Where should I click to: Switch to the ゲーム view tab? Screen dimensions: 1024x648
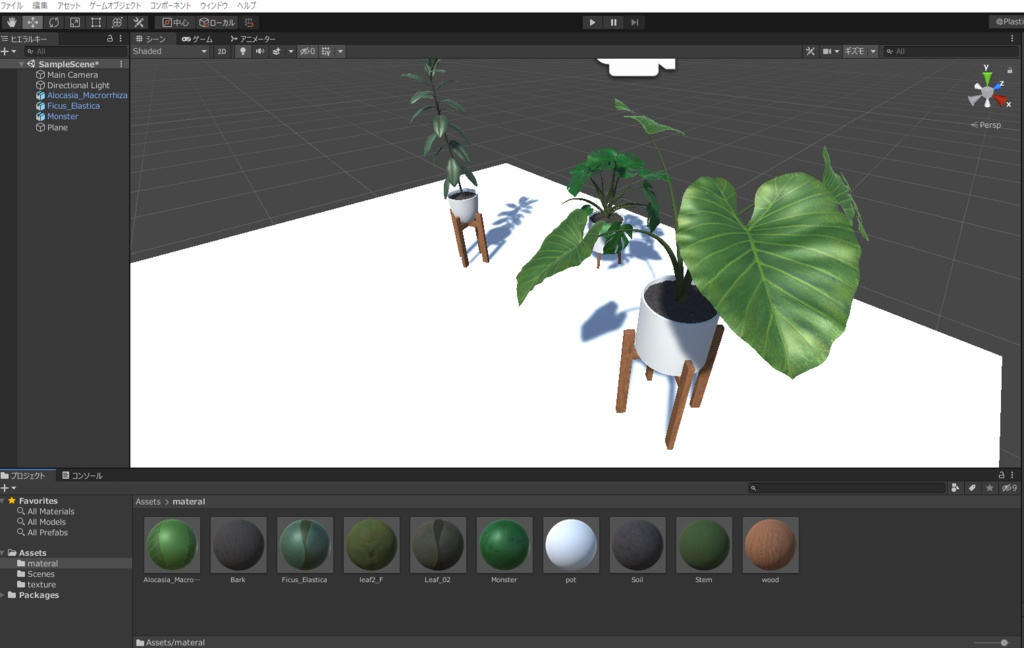pyautogui.click(x=200, y=39)
